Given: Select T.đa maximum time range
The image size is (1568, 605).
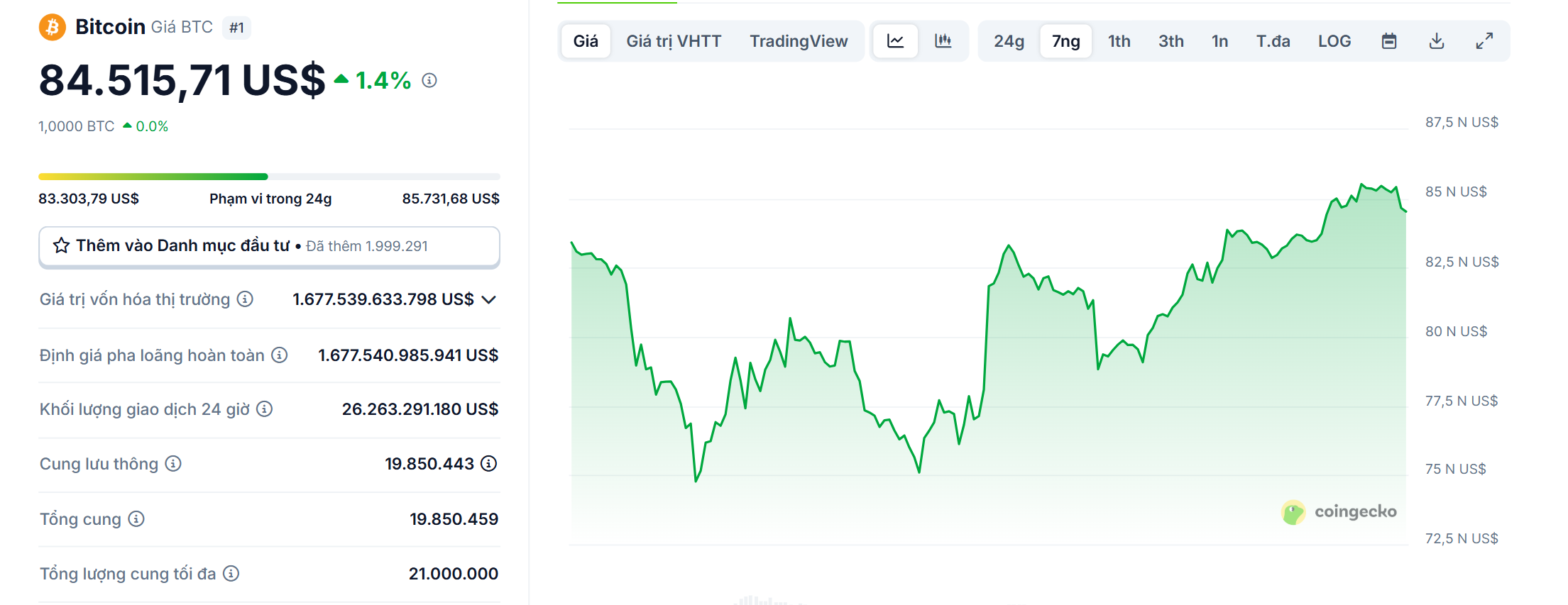Looking at the screenshot, I should click(1273, 41).
